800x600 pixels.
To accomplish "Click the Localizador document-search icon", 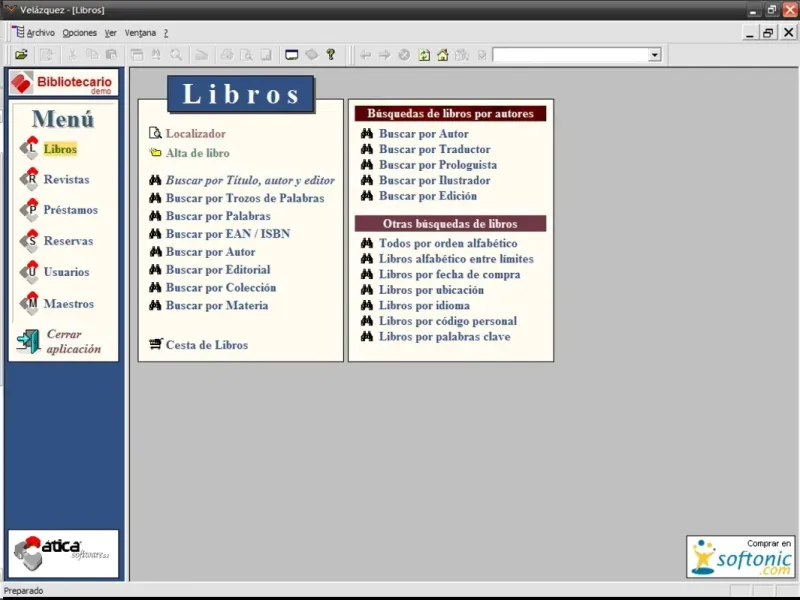I will pos(155,133).
